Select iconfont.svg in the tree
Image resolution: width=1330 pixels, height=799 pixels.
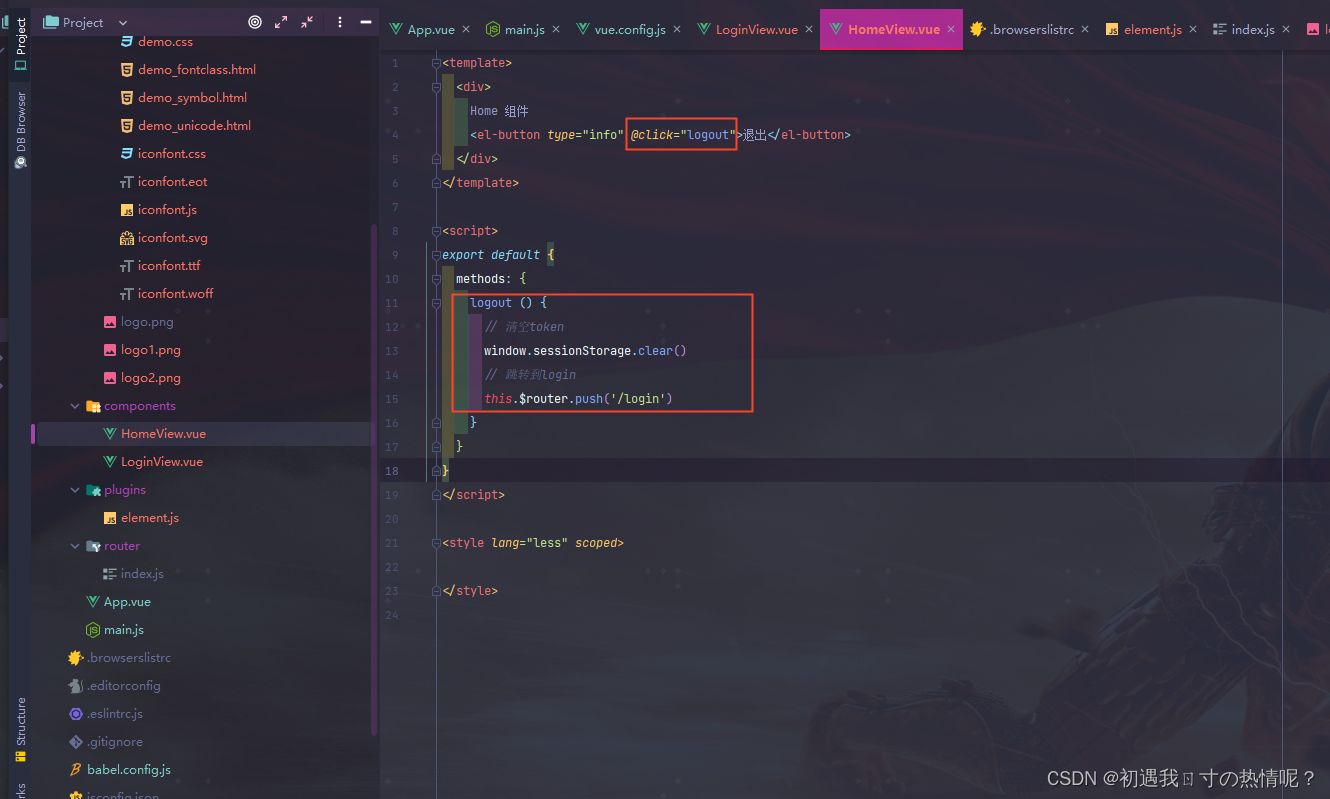pos(172,238)
